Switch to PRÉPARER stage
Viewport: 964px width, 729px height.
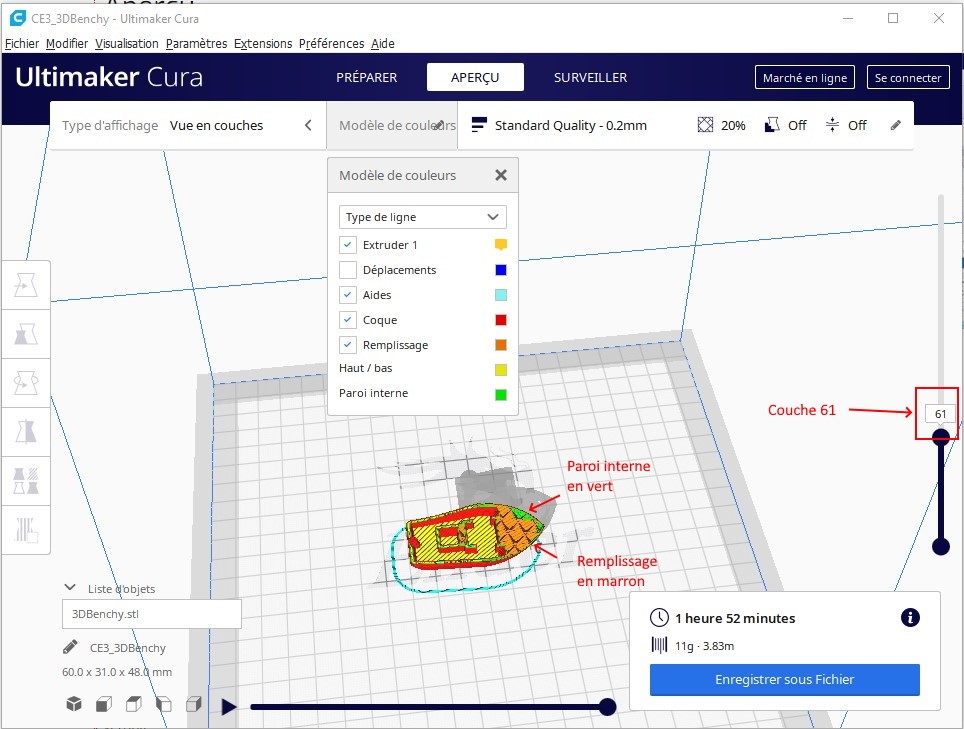[366, 77]
